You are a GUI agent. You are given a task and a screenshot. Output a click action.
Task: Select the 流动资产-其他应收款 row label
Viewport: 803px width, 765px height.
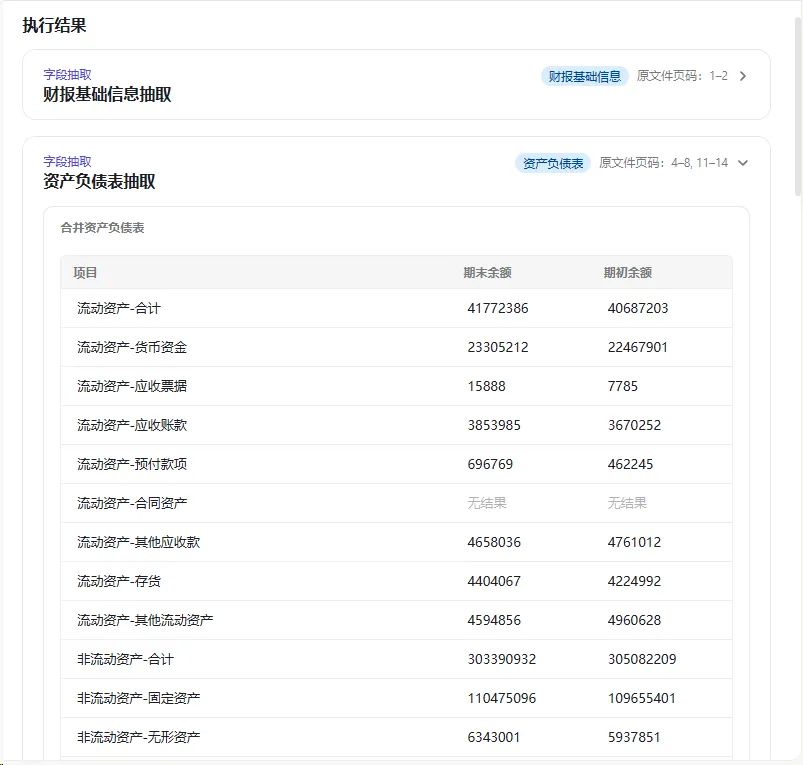139,542
